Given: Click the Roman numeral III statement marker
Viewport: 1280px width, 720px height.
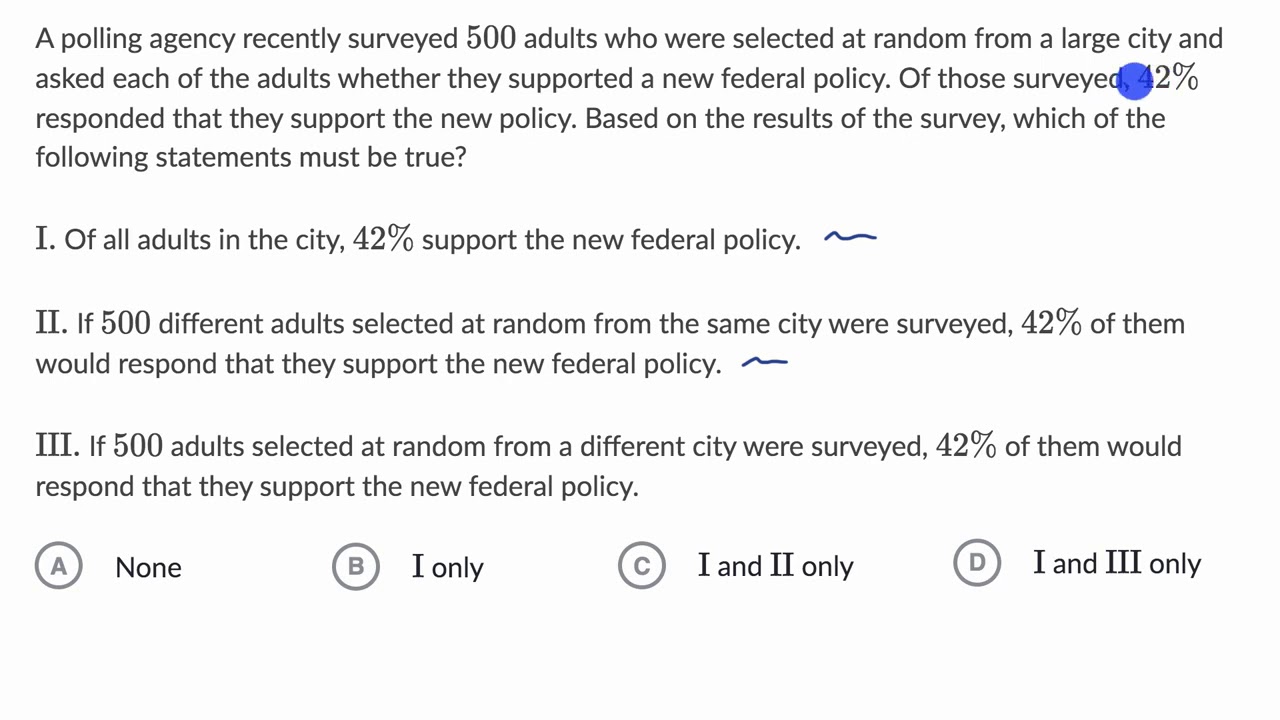Looking at the screenshot, I should tap(57, 445).
